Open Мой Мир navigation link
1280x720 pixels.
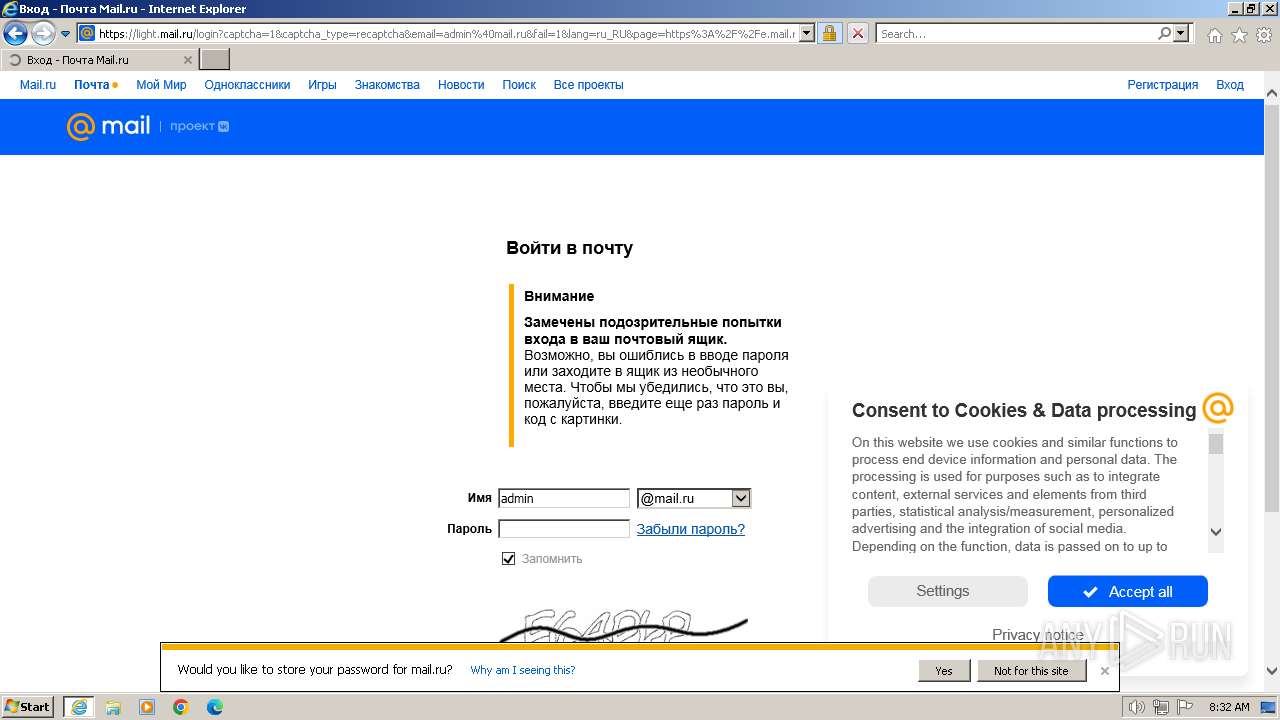161,85
